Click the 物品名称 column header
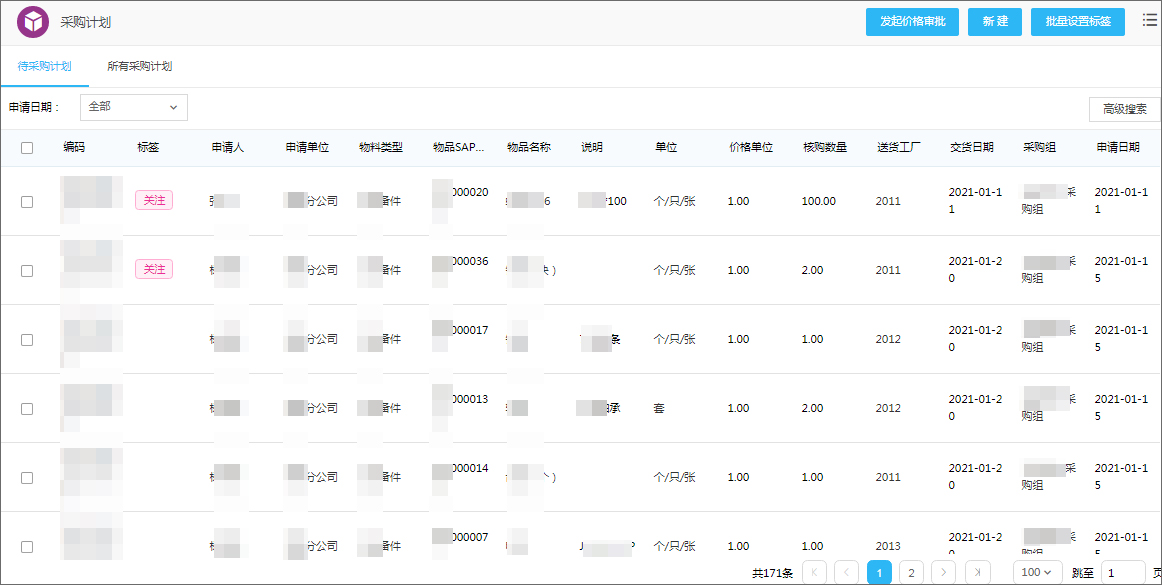This screenshot has width=1162, height=585. tap(529, 148)
